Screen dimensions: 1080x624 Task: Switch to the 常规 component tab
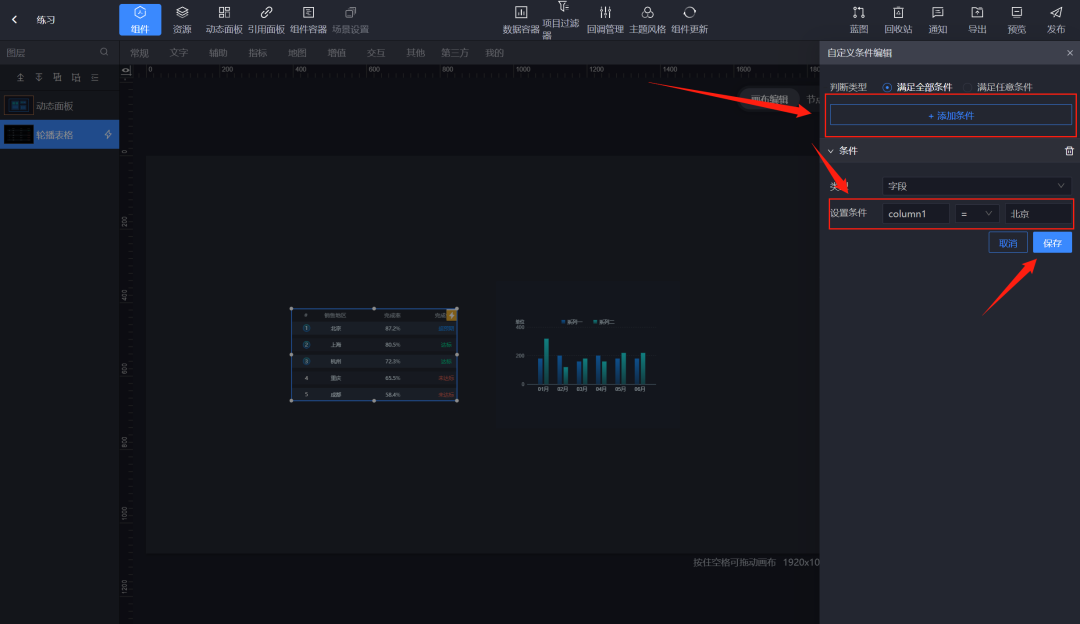(139, 53)
